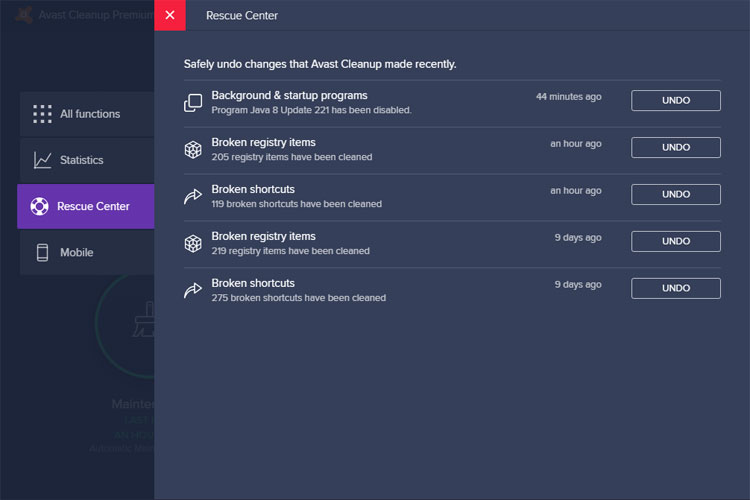Viewport: 750px width, 500px height.
Task: Click the Mobile phone icon
Action: click(42, 252)
